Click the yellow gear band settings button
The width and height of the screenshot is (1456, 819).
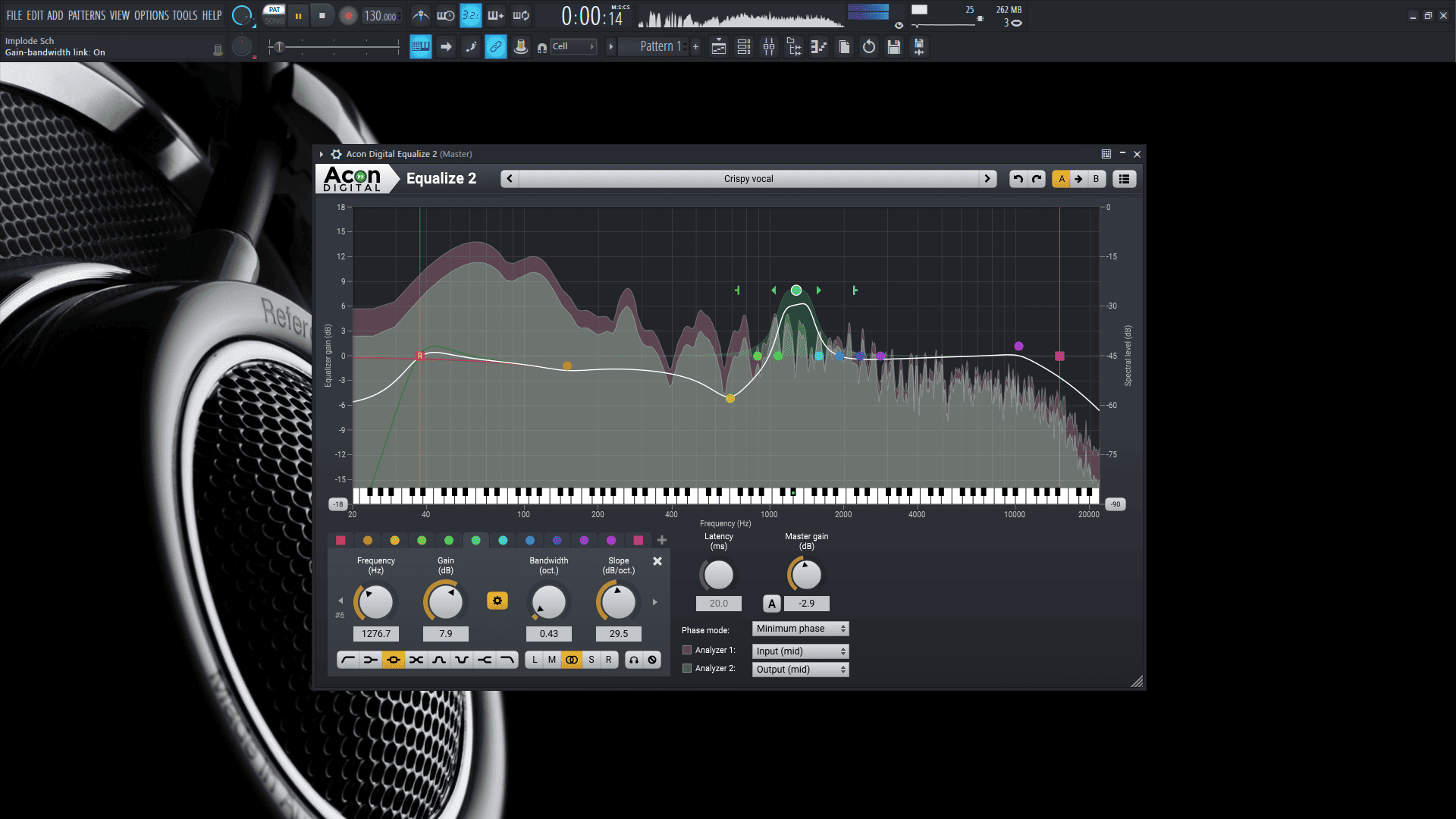point(497,601)
